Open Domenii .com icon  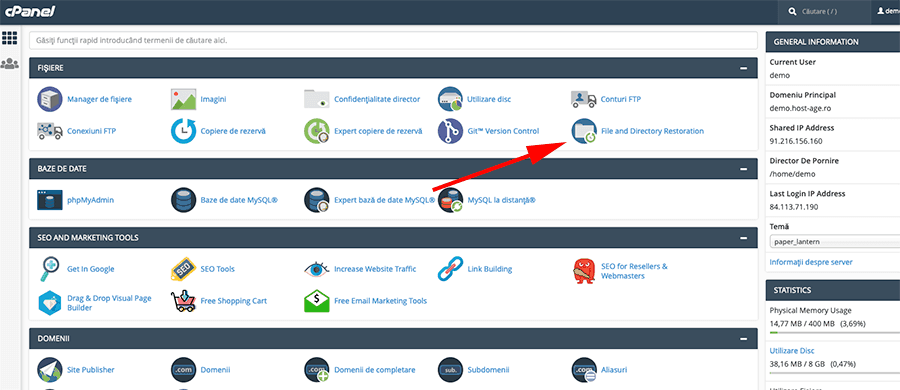pos(184,370)
